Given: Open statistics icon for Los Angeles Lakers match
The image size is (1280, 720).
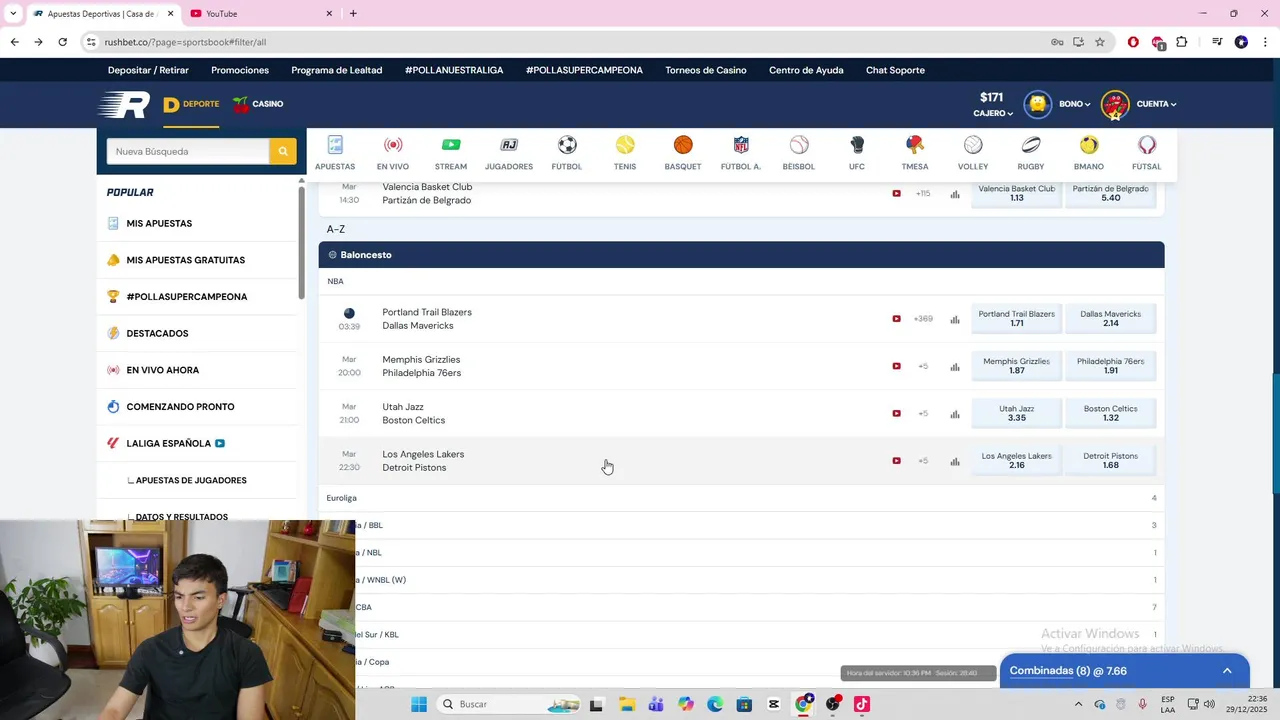Looking at the screenshot, I should pyautogui.click(x=955, y=461).
